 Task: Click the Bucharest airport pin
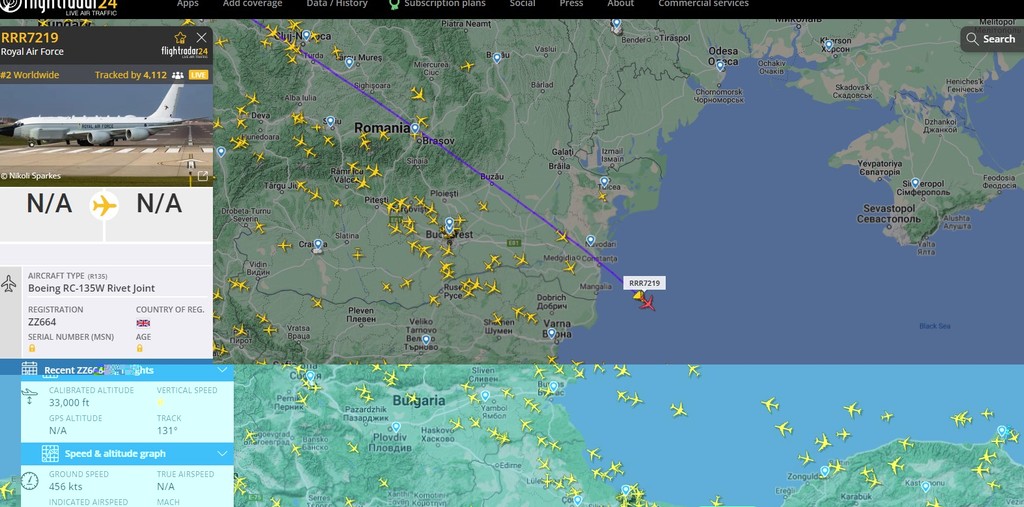click(449, 223)
